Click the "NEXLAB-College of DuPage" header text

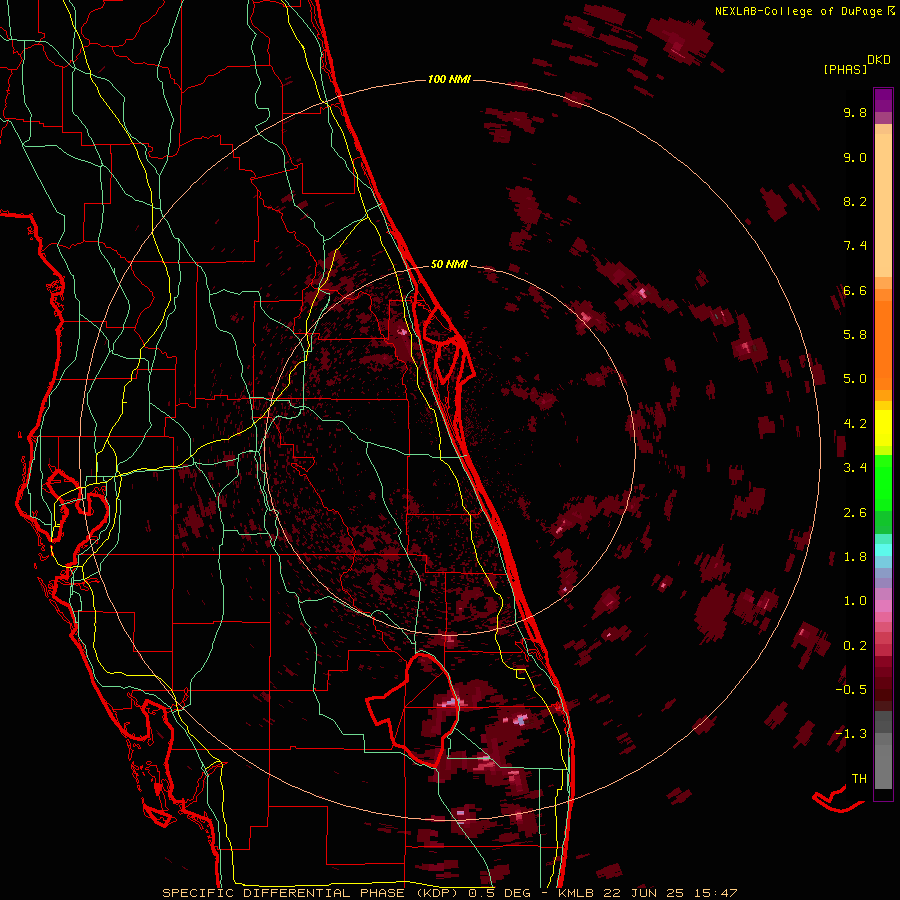pos(799,11)
